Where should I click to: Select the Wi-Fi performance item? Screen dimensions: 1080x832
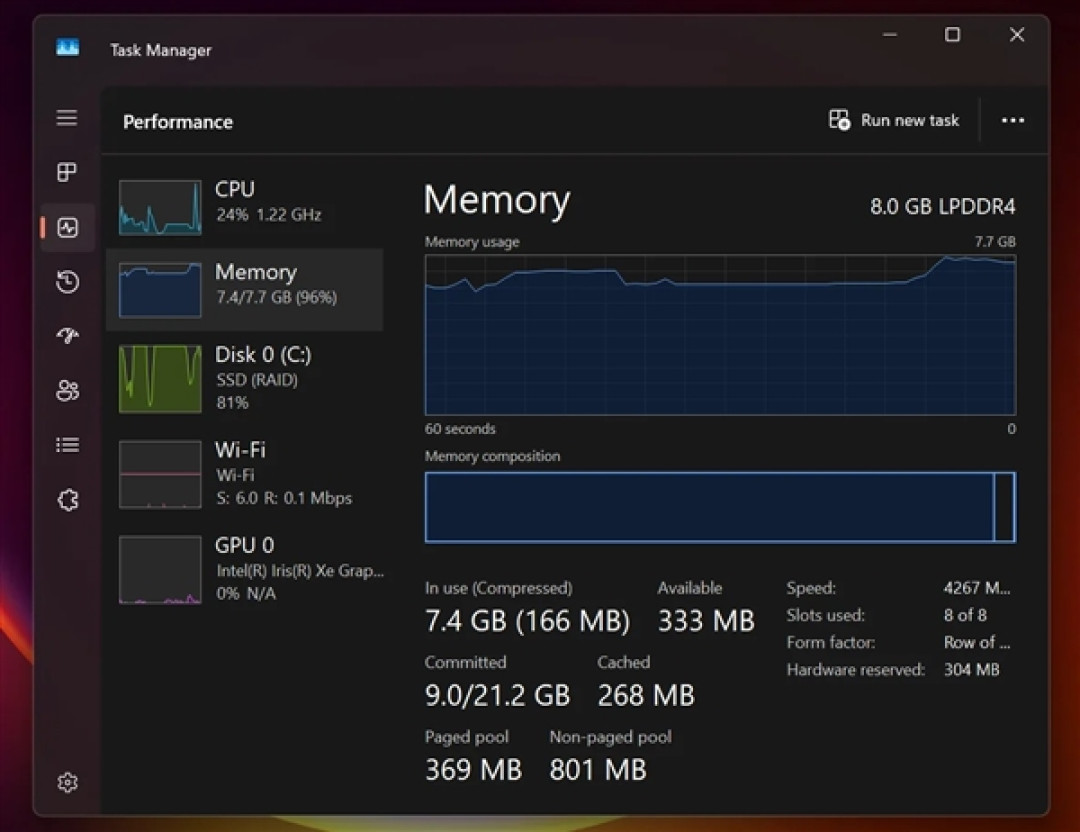coord(245,474)
